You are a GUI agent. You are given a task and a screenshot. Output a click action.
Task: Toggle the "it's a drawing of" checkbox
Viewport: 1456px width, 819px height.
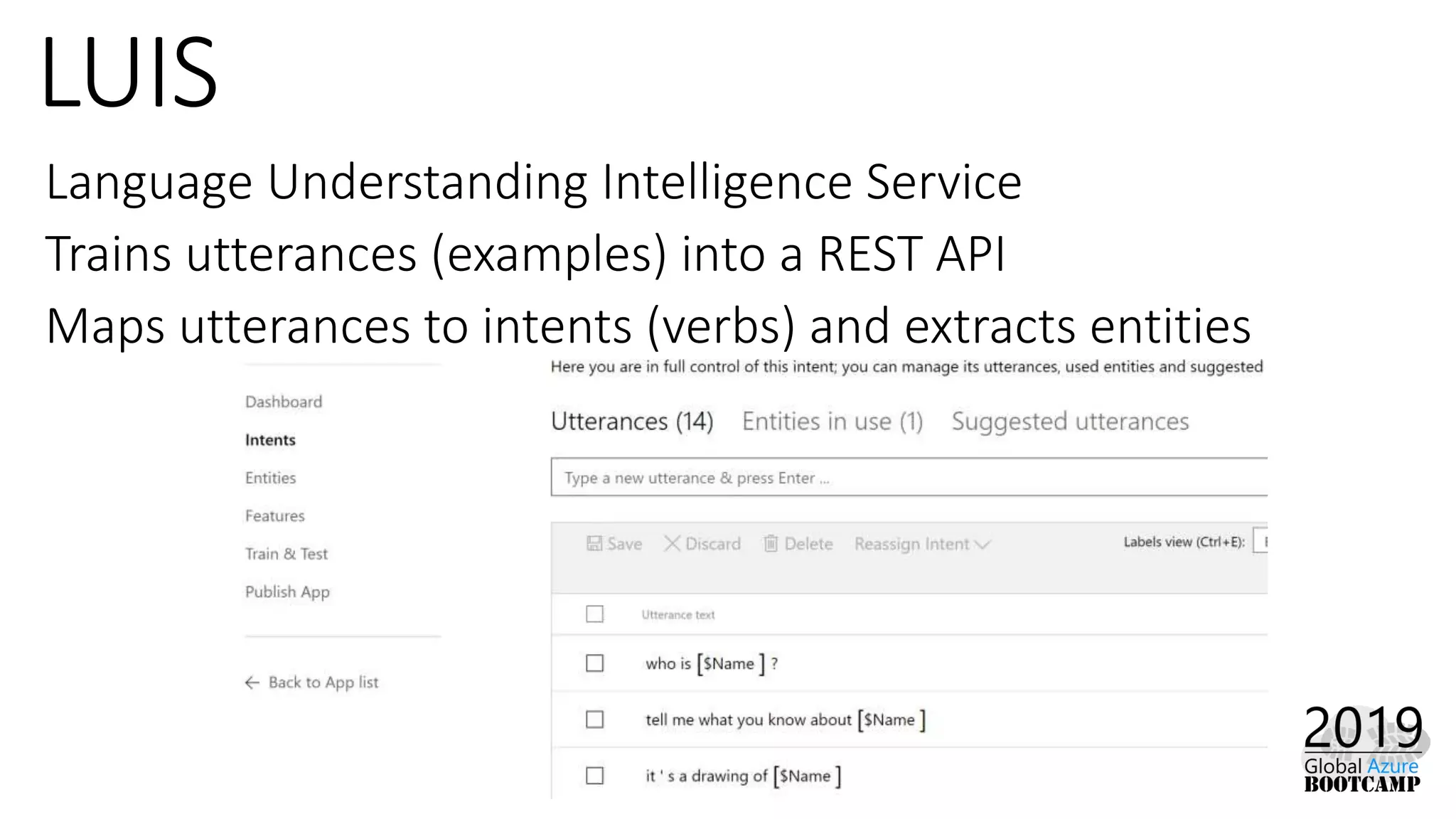coord(595,776)
